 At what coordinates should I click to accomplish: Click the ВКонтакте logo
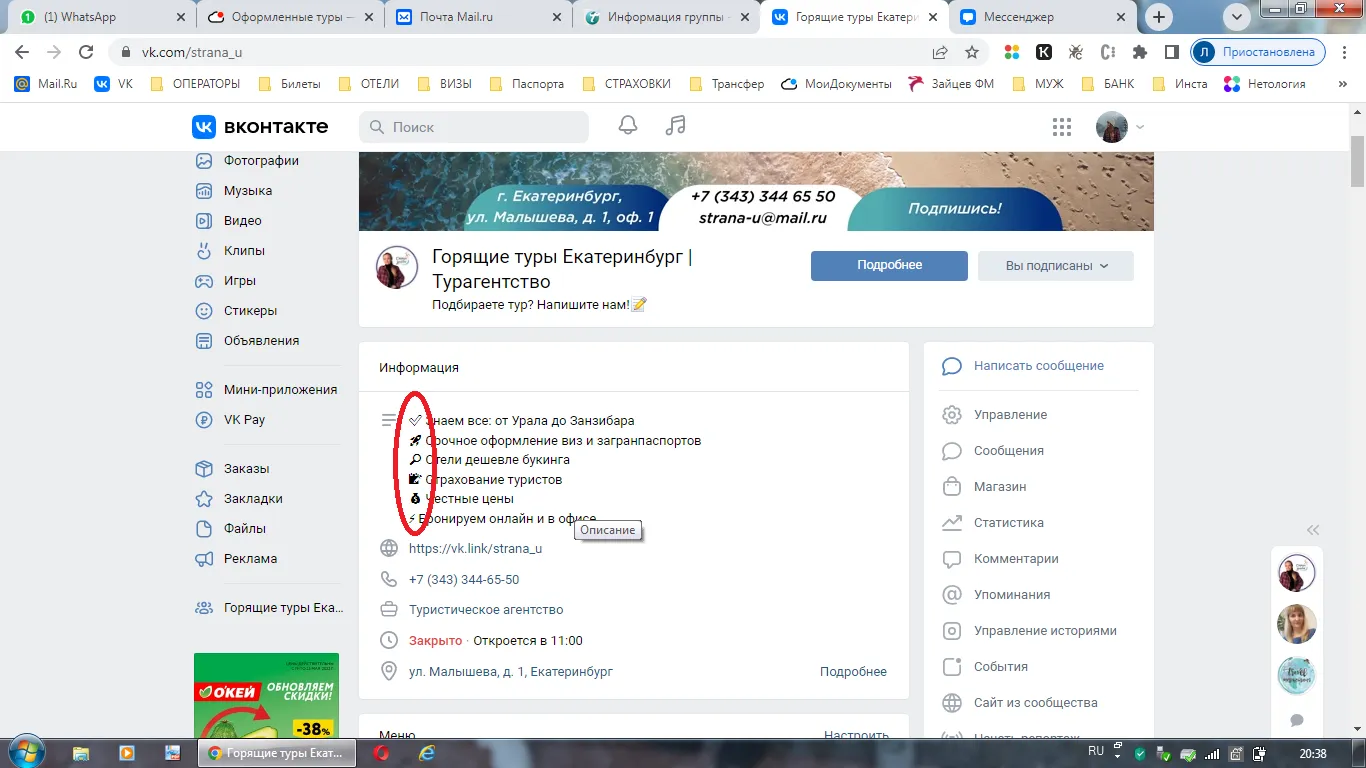pos(260,127)
